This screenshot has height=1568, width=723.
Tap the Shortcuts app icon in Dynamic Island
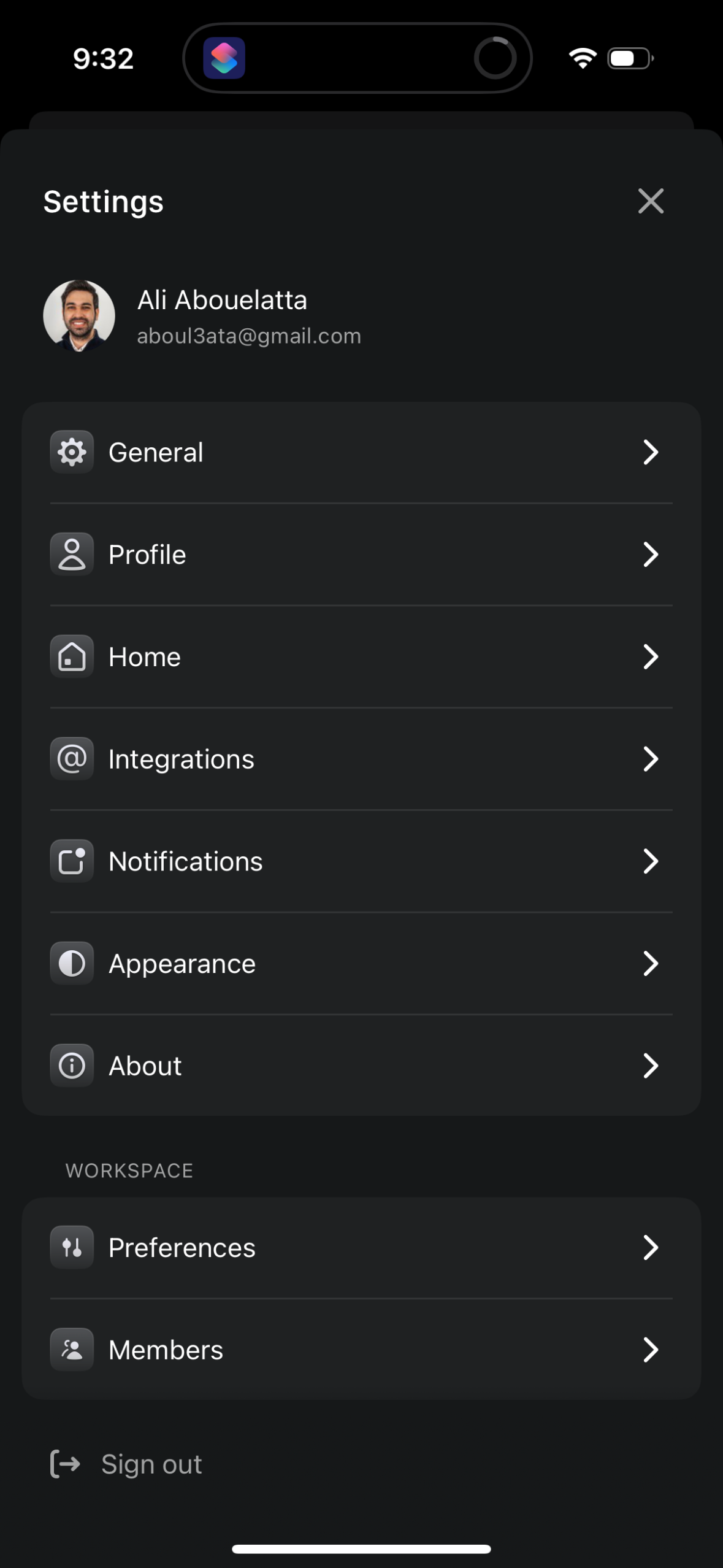224,58
